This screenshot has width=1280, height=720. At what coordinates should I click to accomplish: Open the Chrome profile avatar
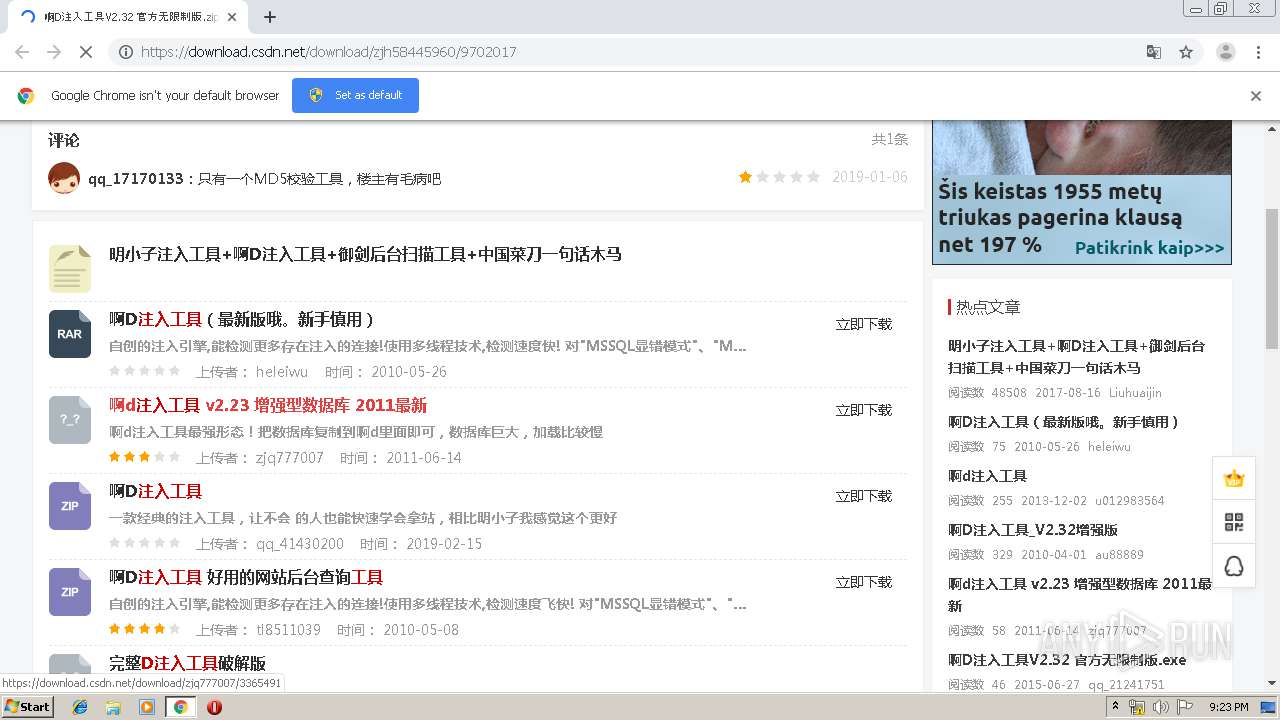pyautogui.click(x=1225, y=52)
